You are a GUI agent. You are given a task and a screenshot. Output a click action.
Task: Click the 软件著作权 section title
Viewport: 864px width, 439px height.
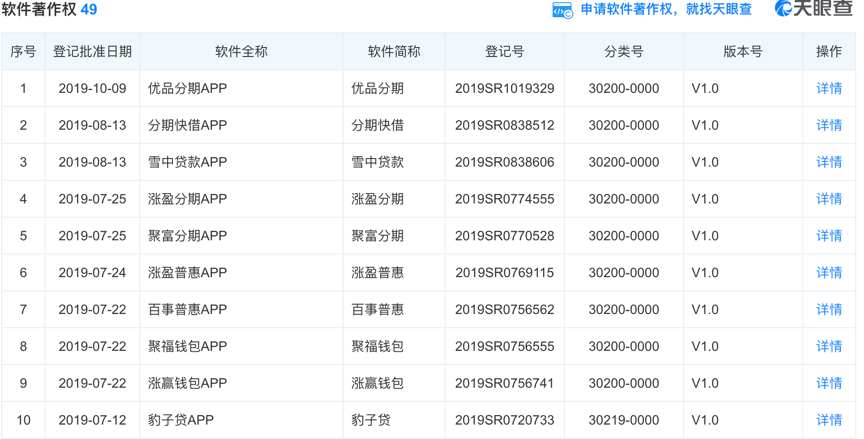(38, 10)
